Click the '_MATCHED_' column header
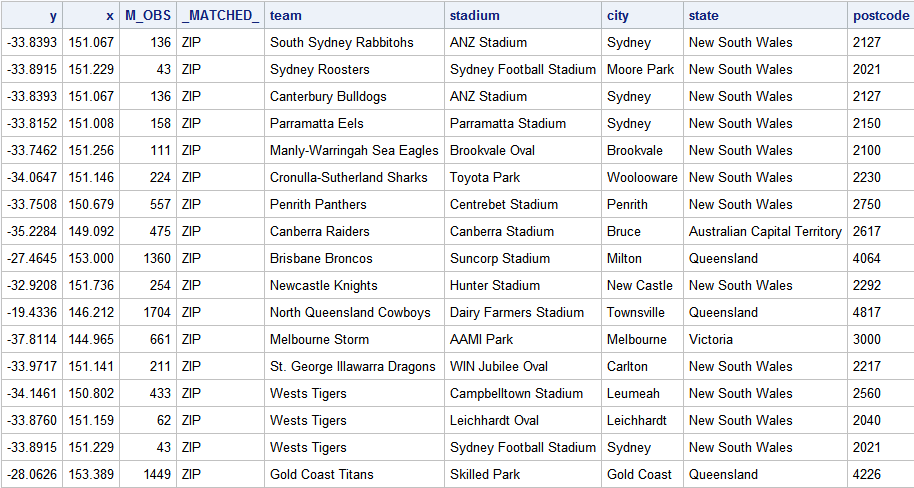 pos(220,15)
